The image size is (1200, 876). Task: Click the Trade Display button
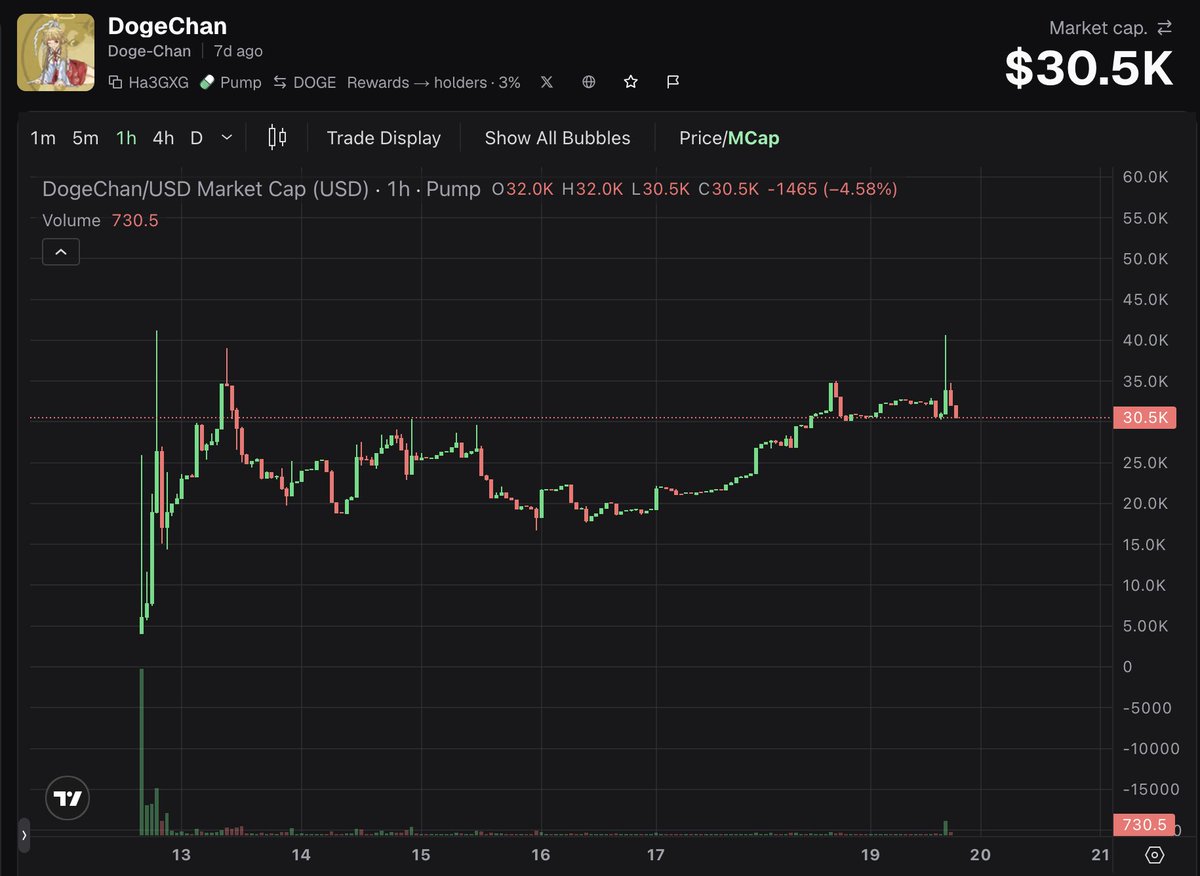point(384,138)
